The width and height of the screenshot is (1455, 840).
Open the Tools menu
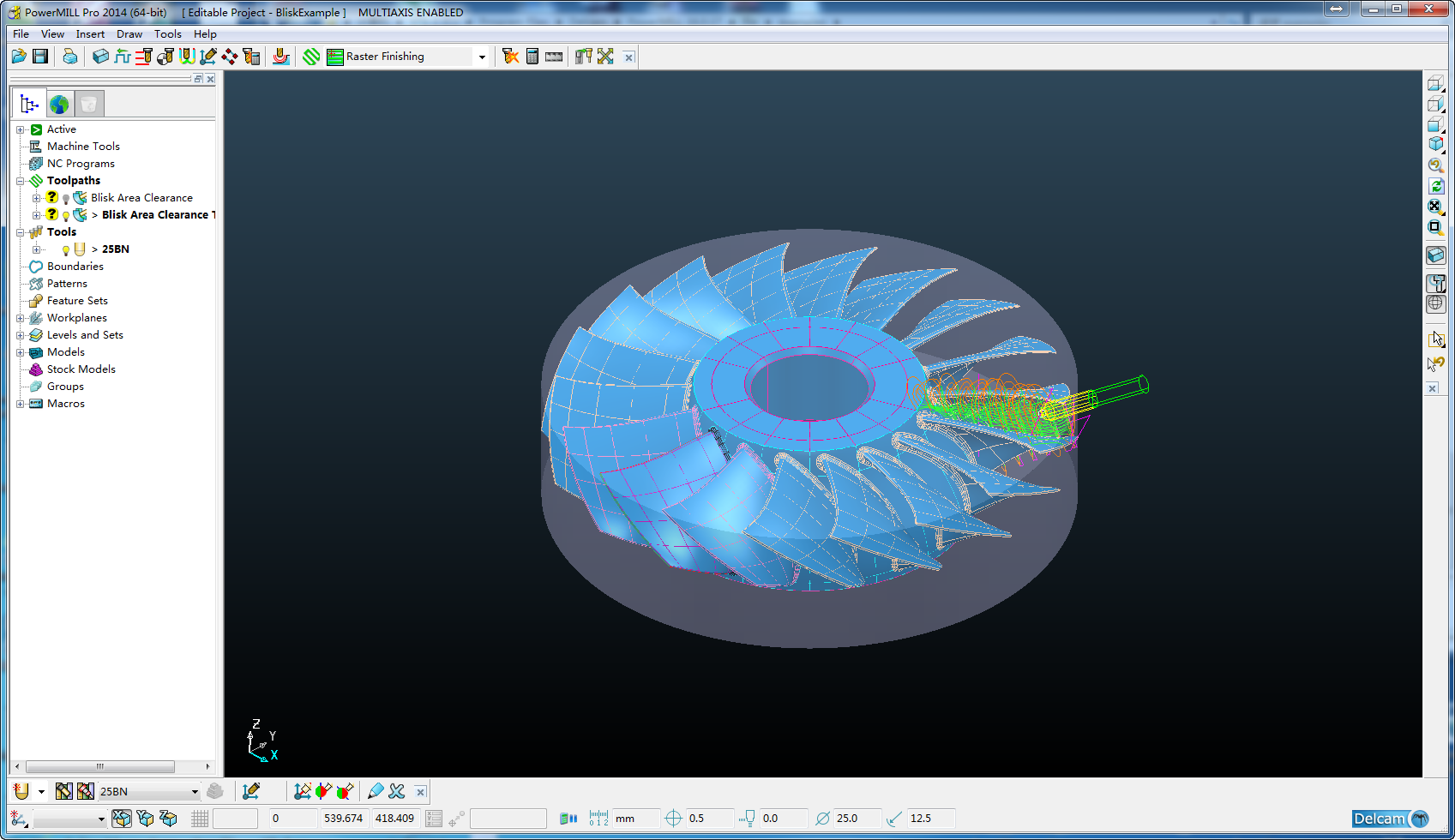(x=168, y=34)
